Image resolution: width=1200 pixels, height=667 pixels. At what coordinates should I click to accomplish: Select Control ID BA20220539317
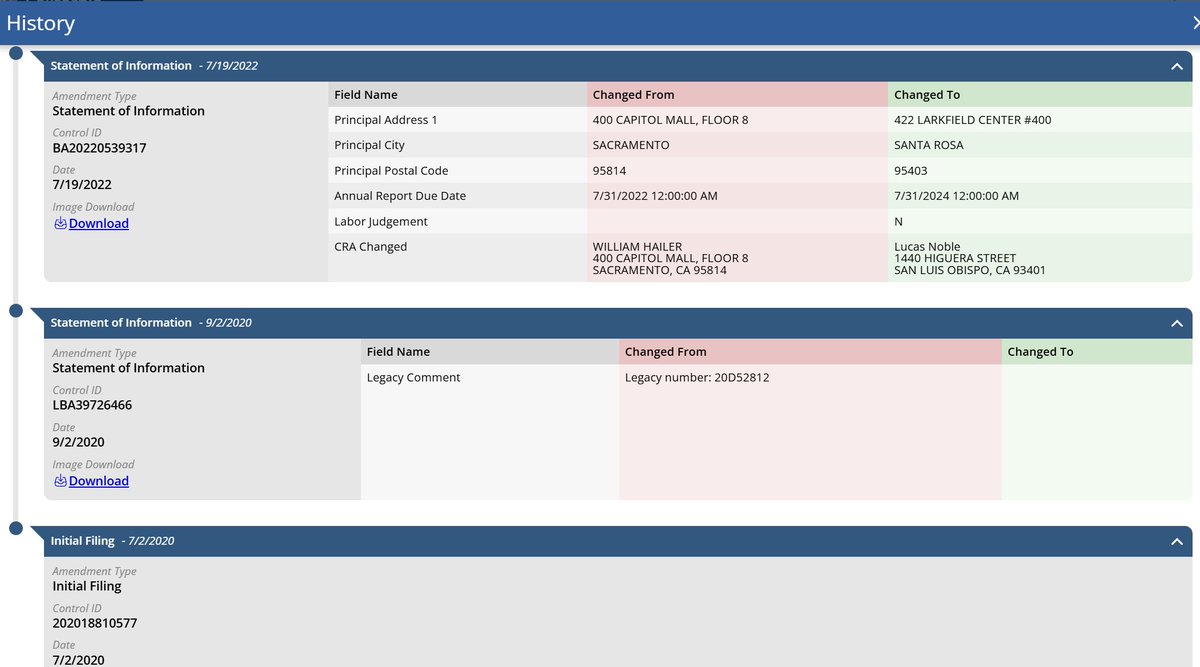(99, 148)
